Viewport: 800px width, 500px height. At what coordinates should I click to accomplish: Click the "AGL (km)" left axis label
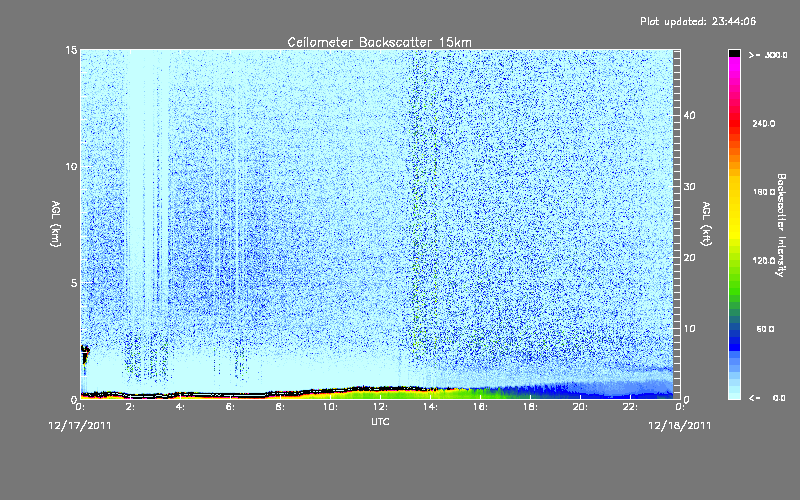tap(56, 223)
